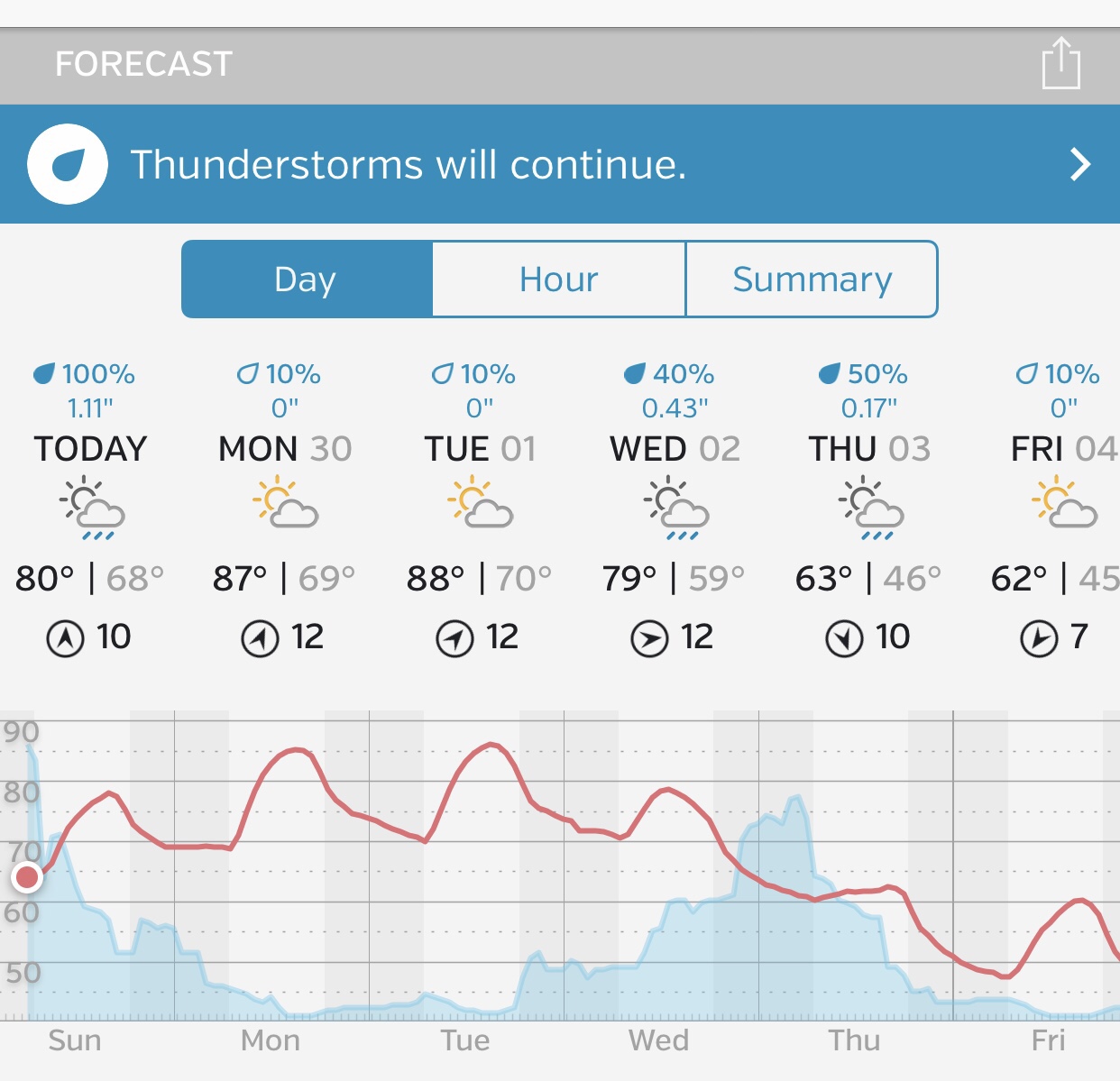Image resolution: width=1120 pixels, height=1081 pixels.
Task: Tap Thursday's wind direction compass icon
Action: [x=844, y=638]
